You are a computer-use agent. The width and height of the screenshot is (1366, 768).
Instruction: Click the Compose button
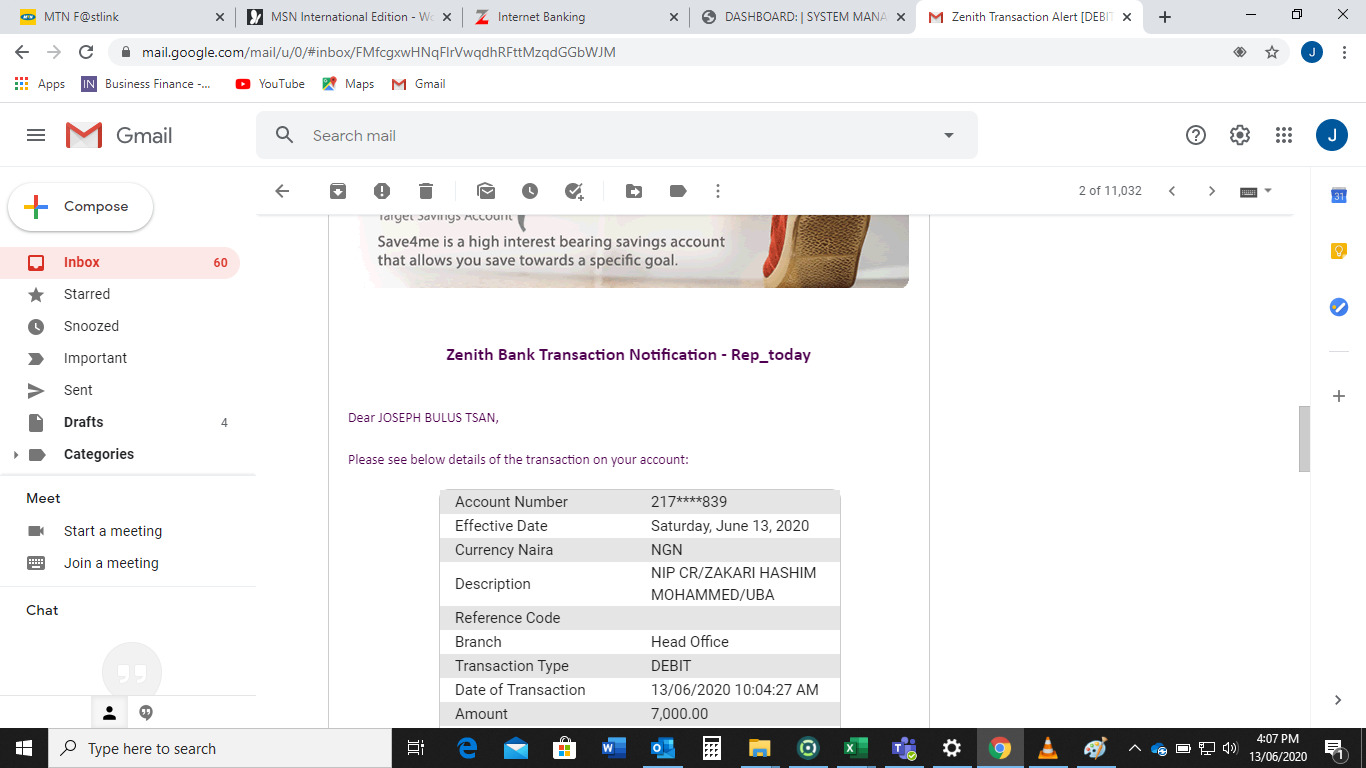81,207
